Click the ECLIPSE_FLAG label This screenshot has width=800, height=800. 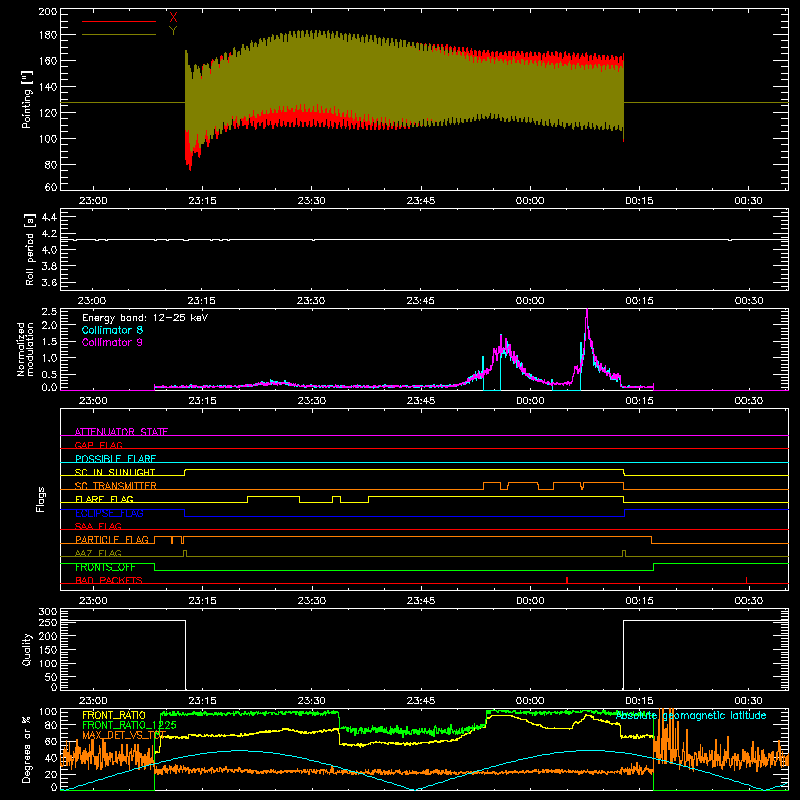(109, 513)
